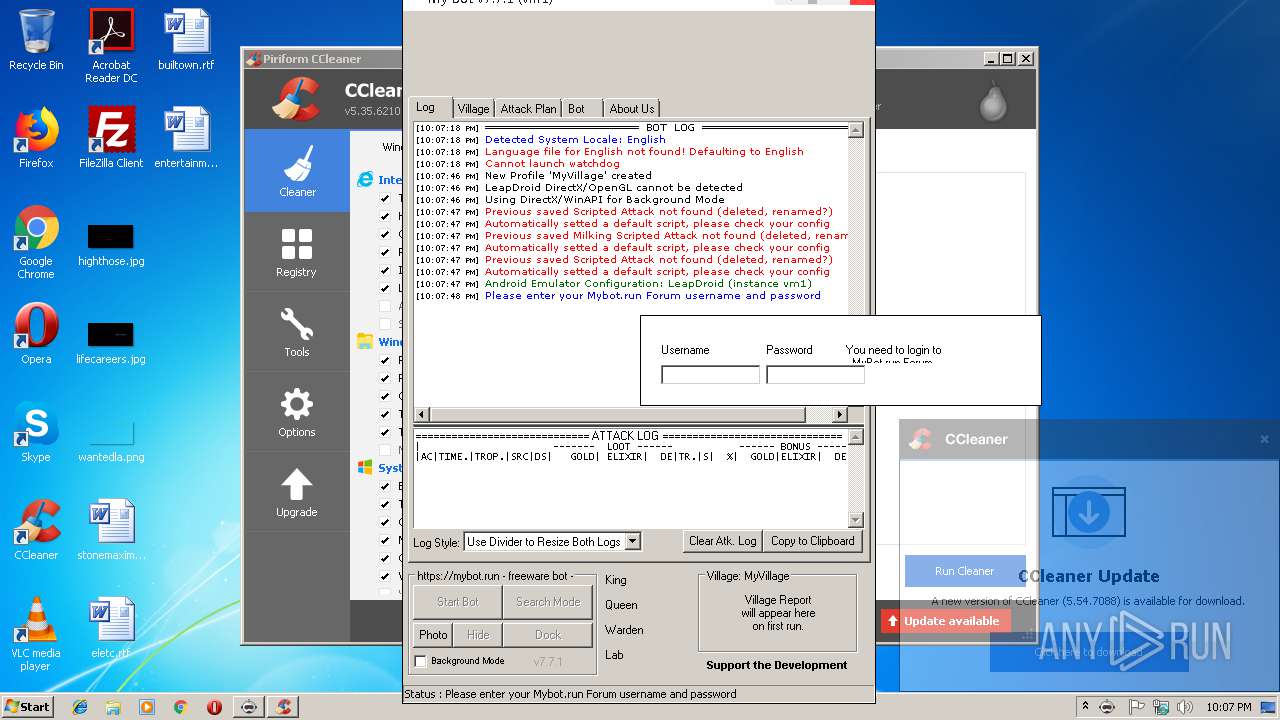Click the 'Detected System Locale: English' log line
This screenshot has height=720, width=1280.
(x=575, y=140)
